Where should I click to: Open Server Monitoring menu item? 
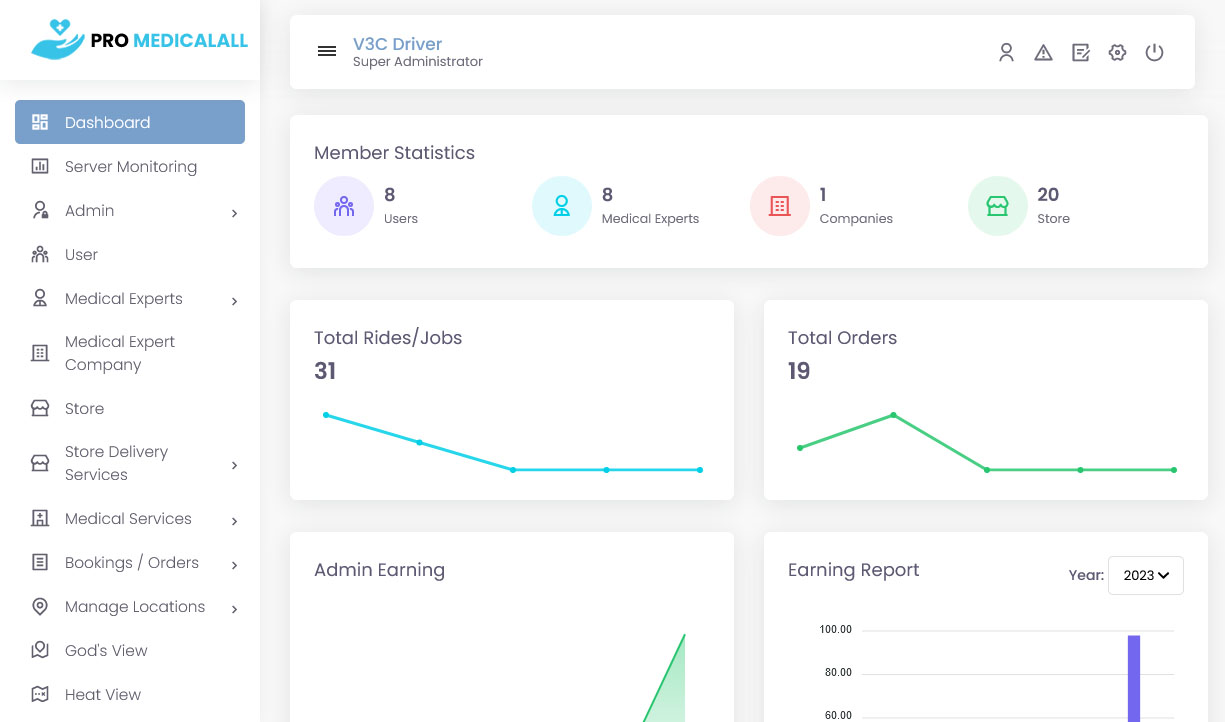click(x=130, y=166)
